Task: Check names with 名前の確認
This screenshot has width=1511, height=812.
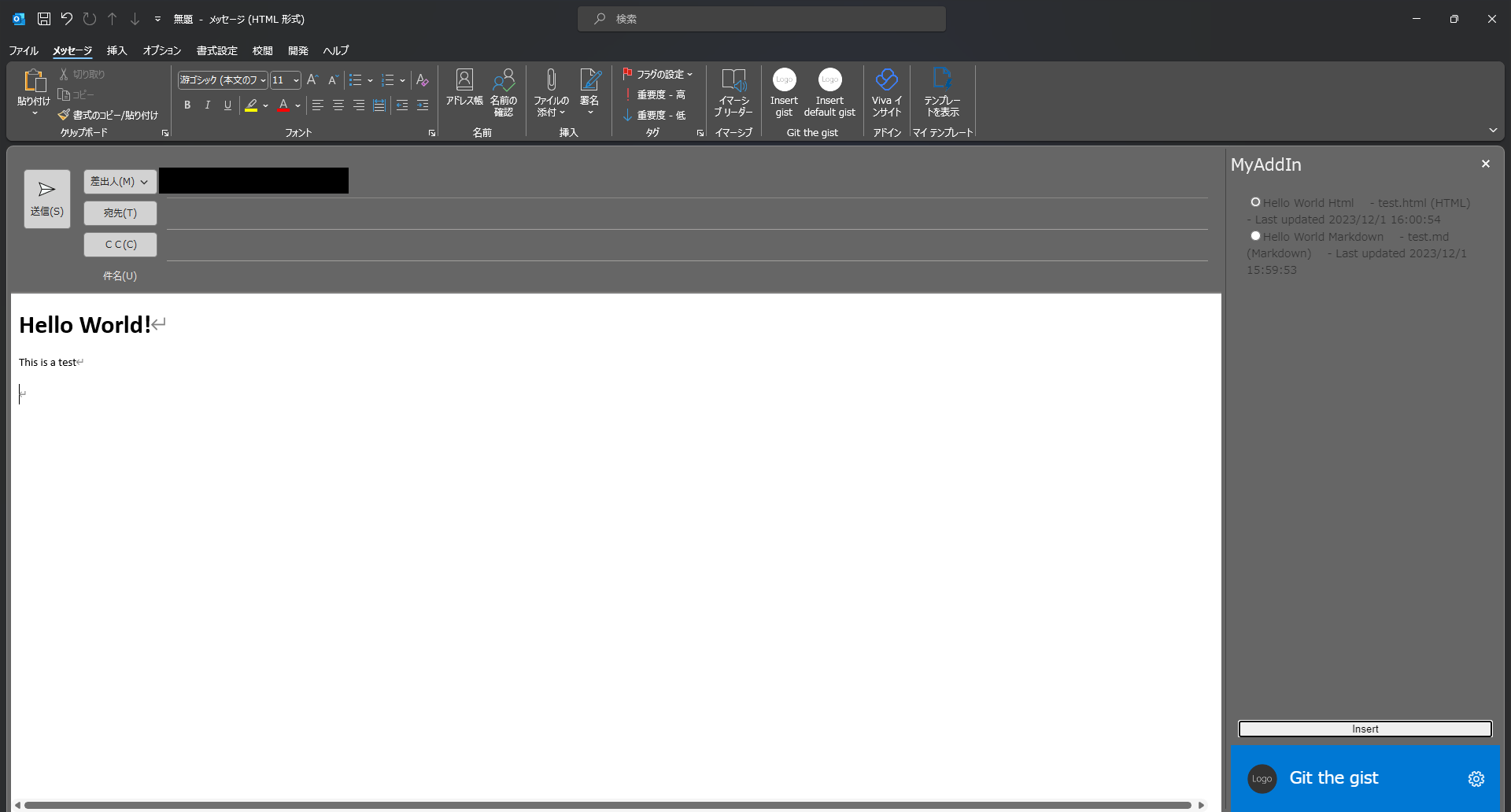Action: coord(504,93)
